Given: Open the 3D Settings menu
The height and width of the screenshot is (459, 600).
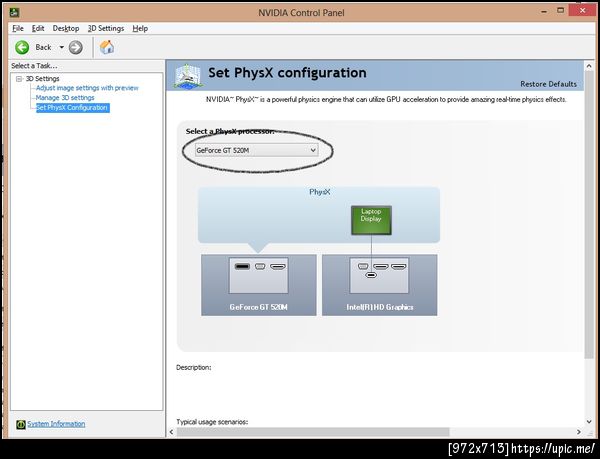Looking at the screenshot, I should [106, 28].
